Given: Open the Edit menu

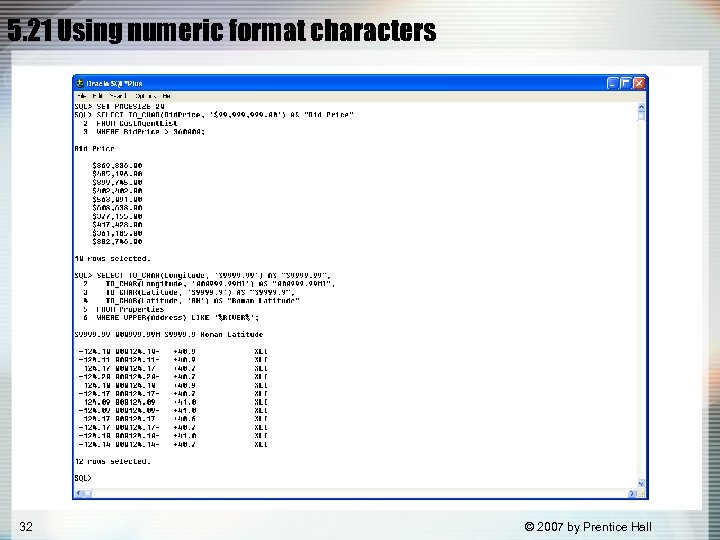Looking at the screenshot, I should click(97, 96).
